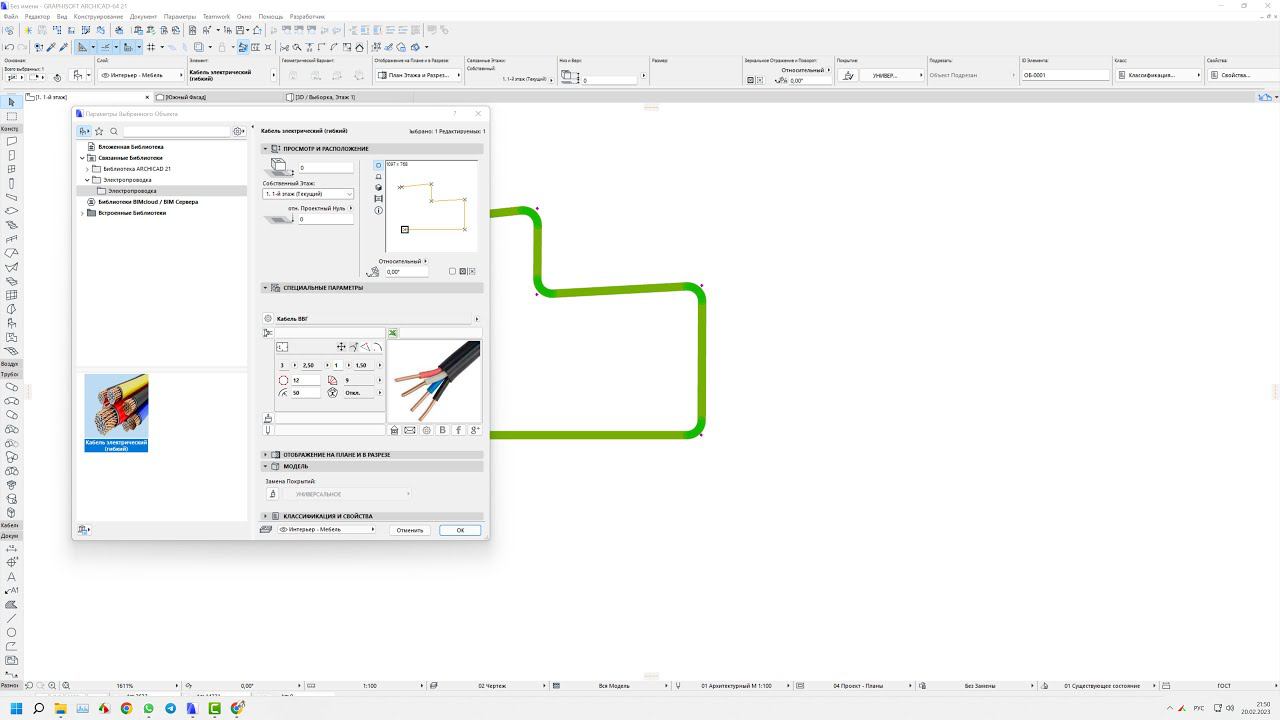Select the Кабель электрический (гибкий) thumbnail
Viewport: 1280px width, 720px height.
(x=116, y=413)
